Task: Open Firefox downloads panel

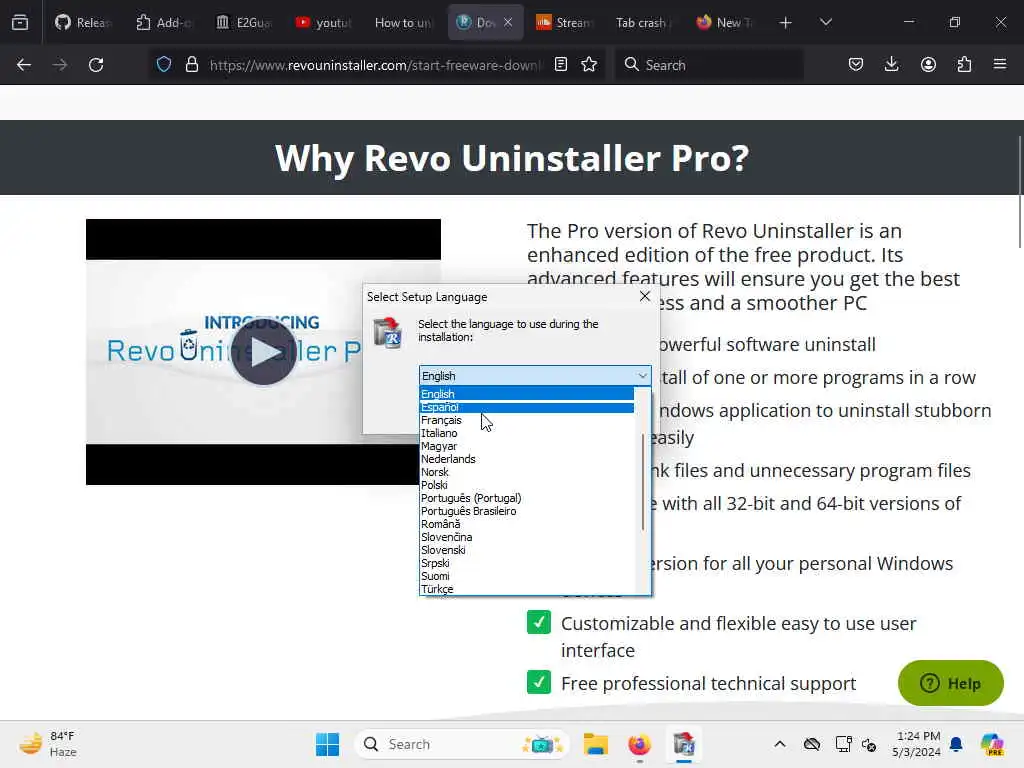Action: tap(891, 65)
